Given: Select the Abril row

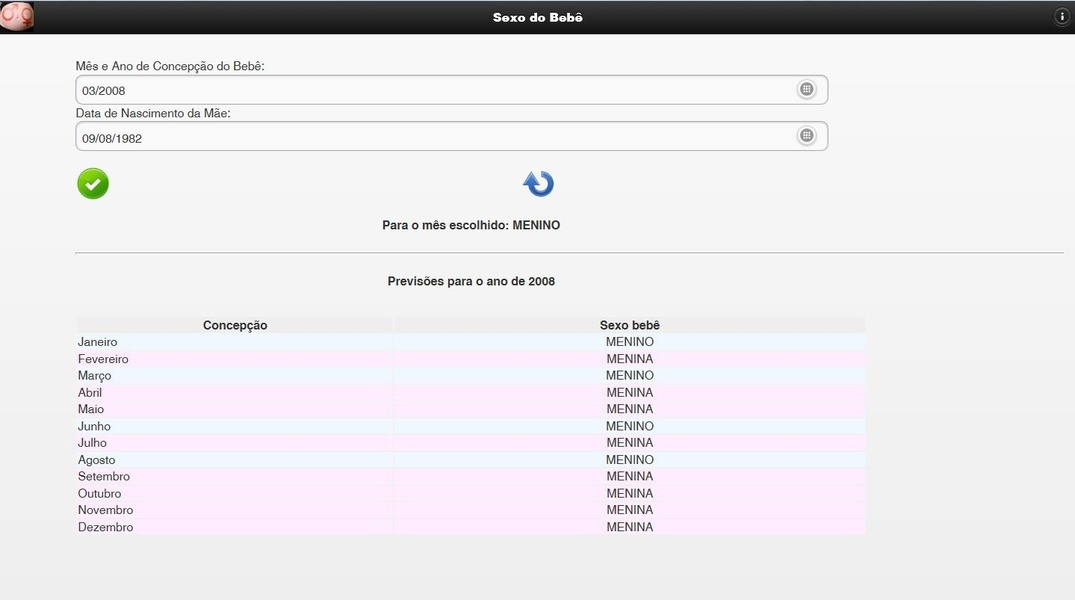Looking at the screenshot, I should [470, 392].
